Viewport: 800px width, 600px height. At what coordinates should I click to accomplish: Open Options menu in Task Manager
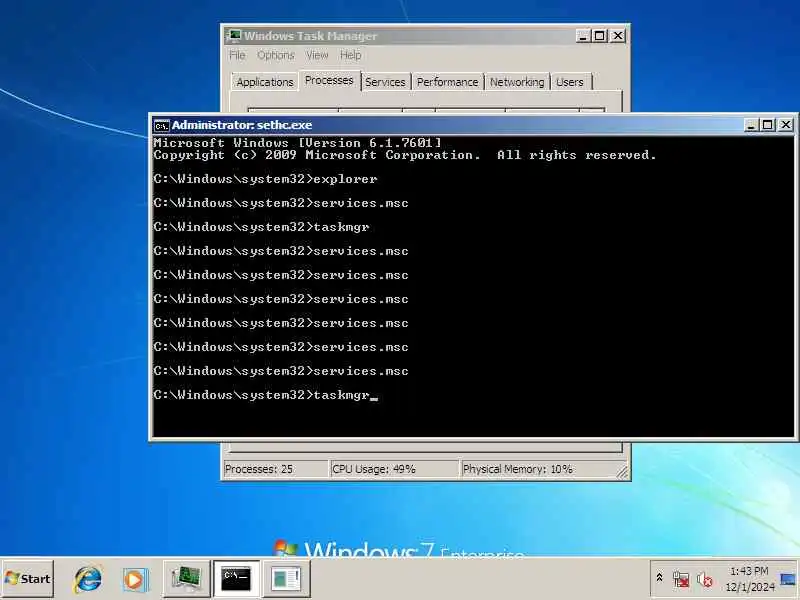[x=276, y=55]
